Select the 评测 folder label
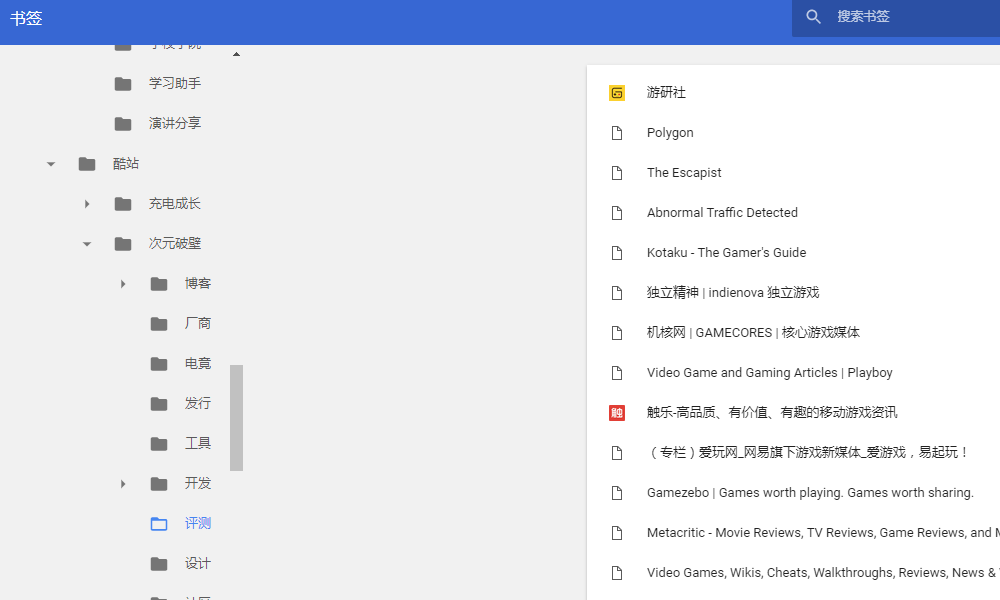Image resolution: width=1000 pixels, height=600 pixels. (198, 523)
